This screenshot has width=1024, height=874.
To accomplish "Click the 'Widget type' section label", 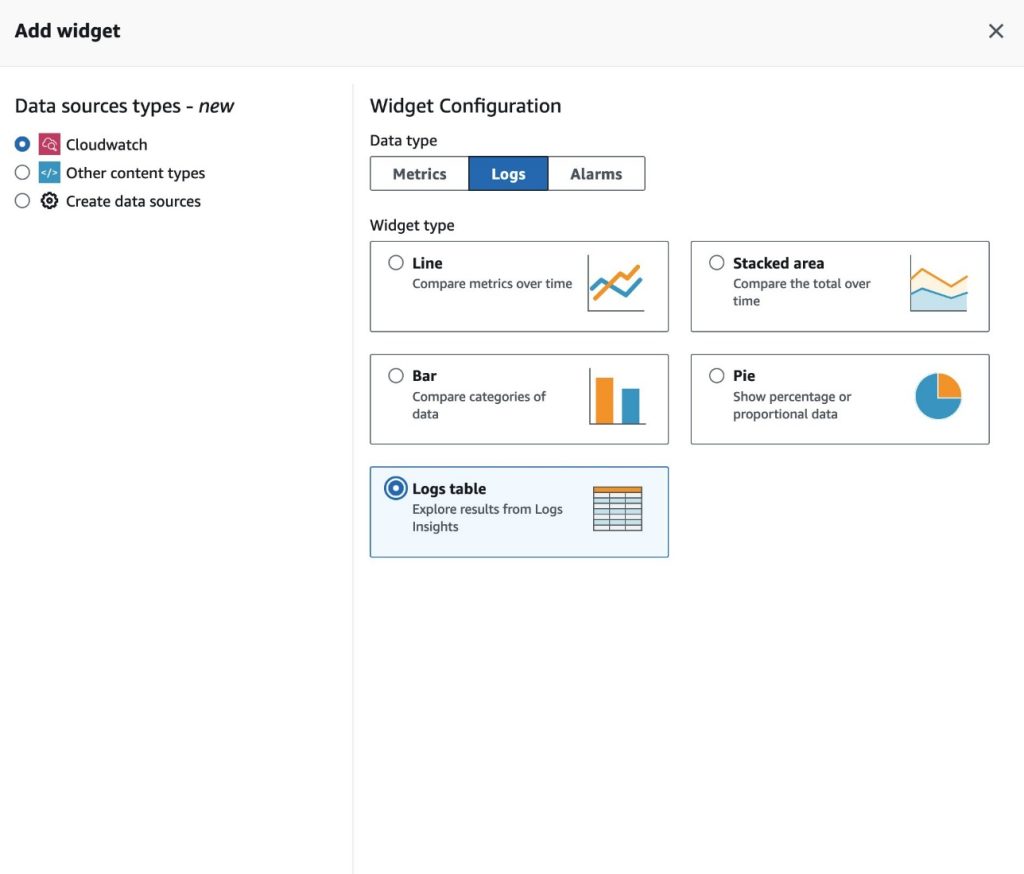I will coord(412,225).
